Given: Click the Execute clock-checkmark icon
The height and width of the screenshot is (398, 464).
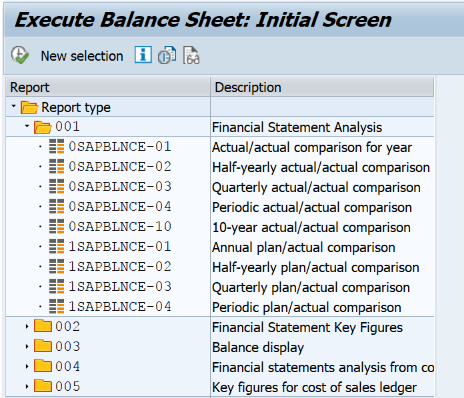Looking at the screenshot, I should click(20, 55).
